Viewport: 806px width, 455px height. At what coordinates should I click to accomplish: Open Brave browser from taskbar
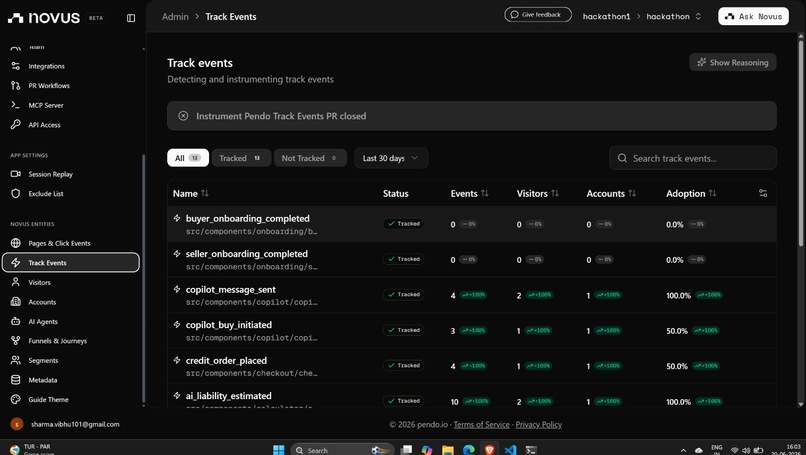(x=489, y=450)
